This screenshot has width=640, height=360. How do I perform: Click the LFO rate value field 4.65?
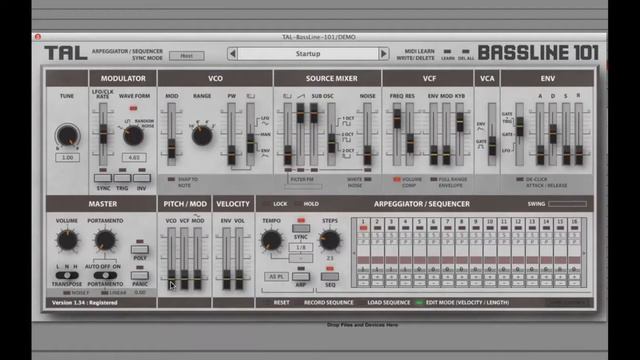click(134, 157)
